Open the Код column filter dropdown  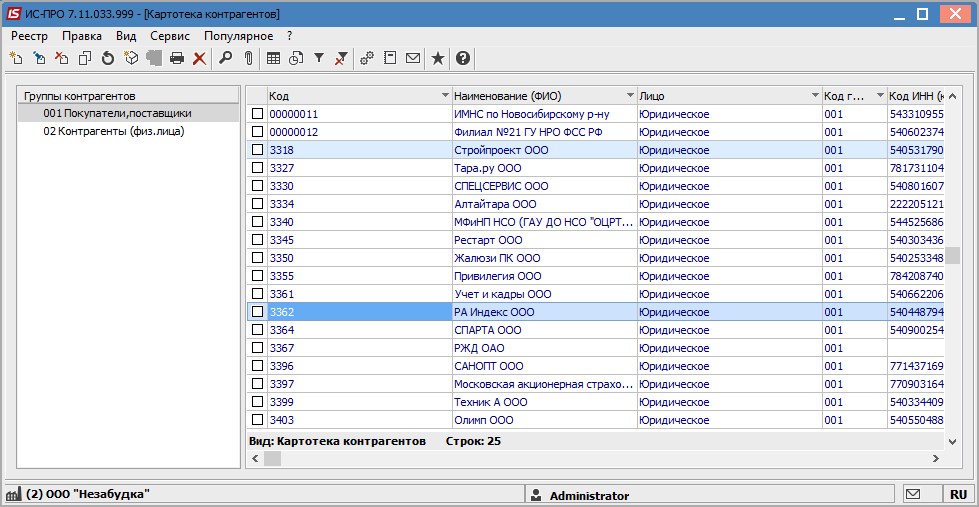point(445,96)
